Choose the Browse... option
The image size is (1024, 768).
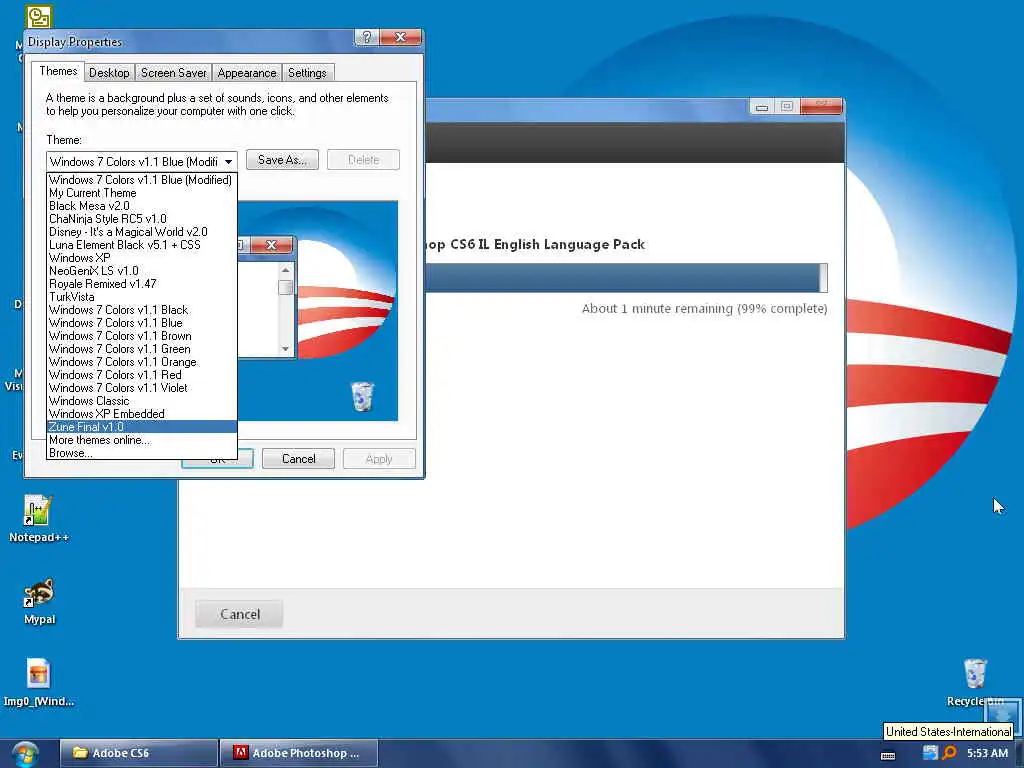(x=141, y=453)
